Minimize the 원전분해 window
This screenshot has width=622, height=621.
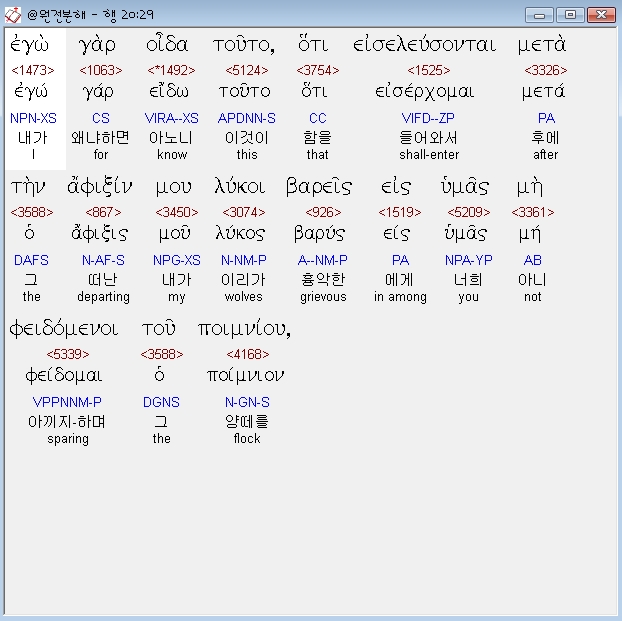(x=539, y=15)
